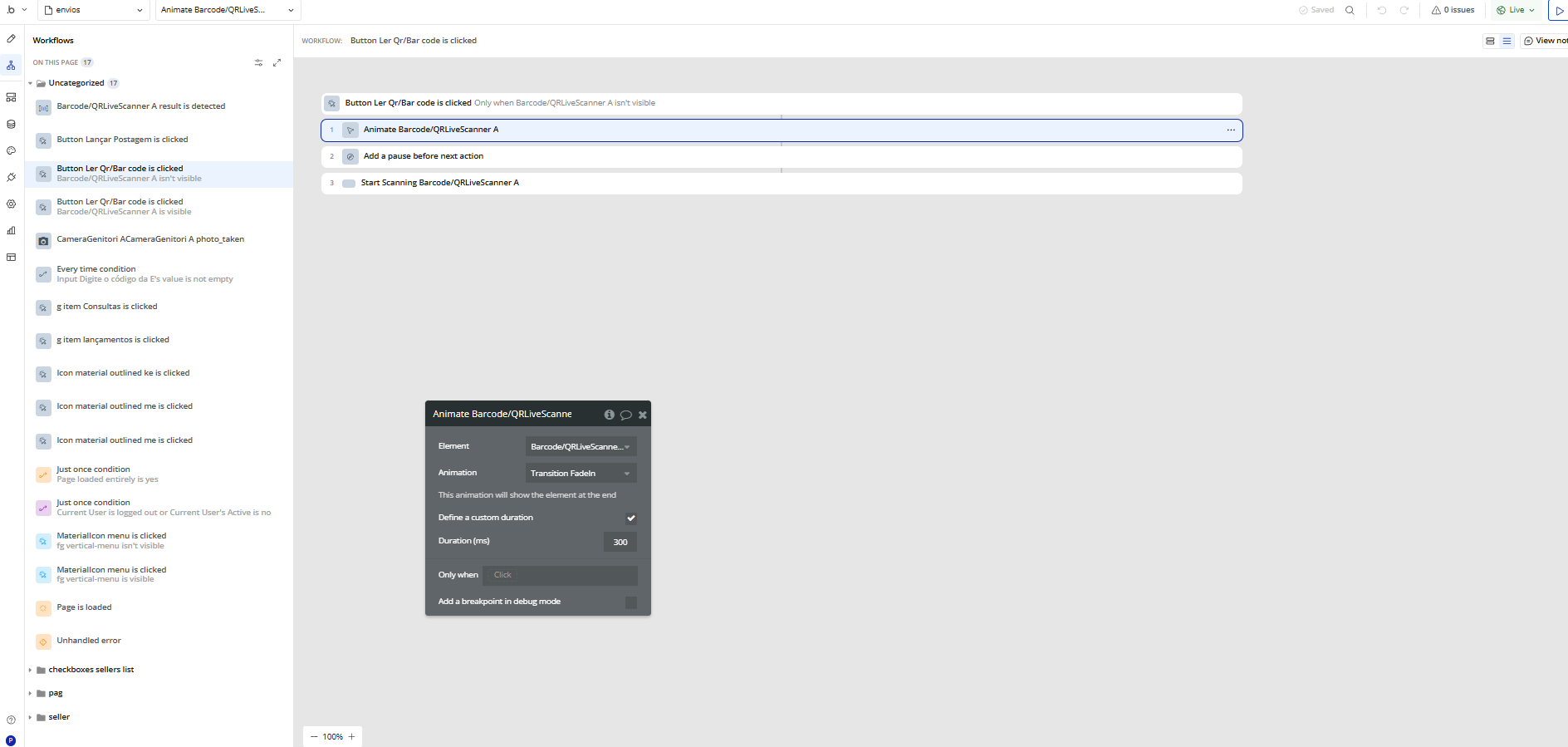Select the Button Ler Qr/Bar code event header
1568x747 pixels.
(782, 103)
